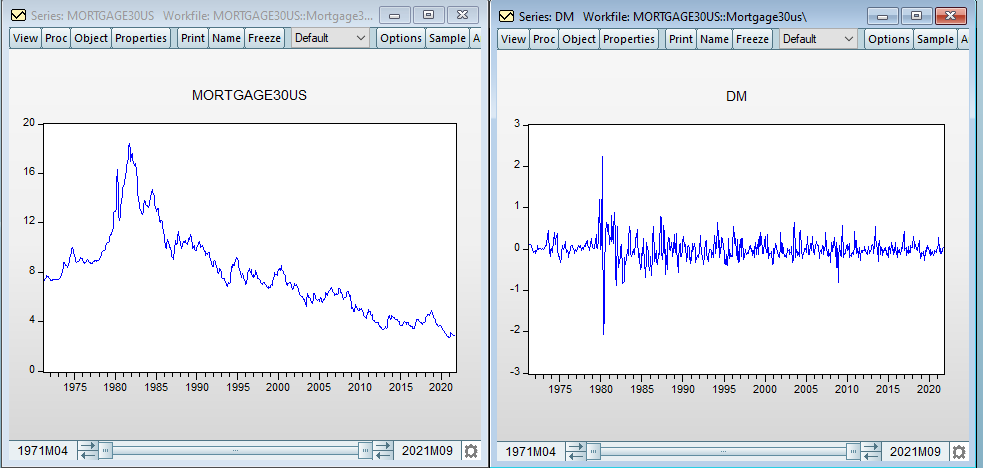
Task: Open Proc menu in MORTGAGE30US window
Action: [x=56, y=38]
